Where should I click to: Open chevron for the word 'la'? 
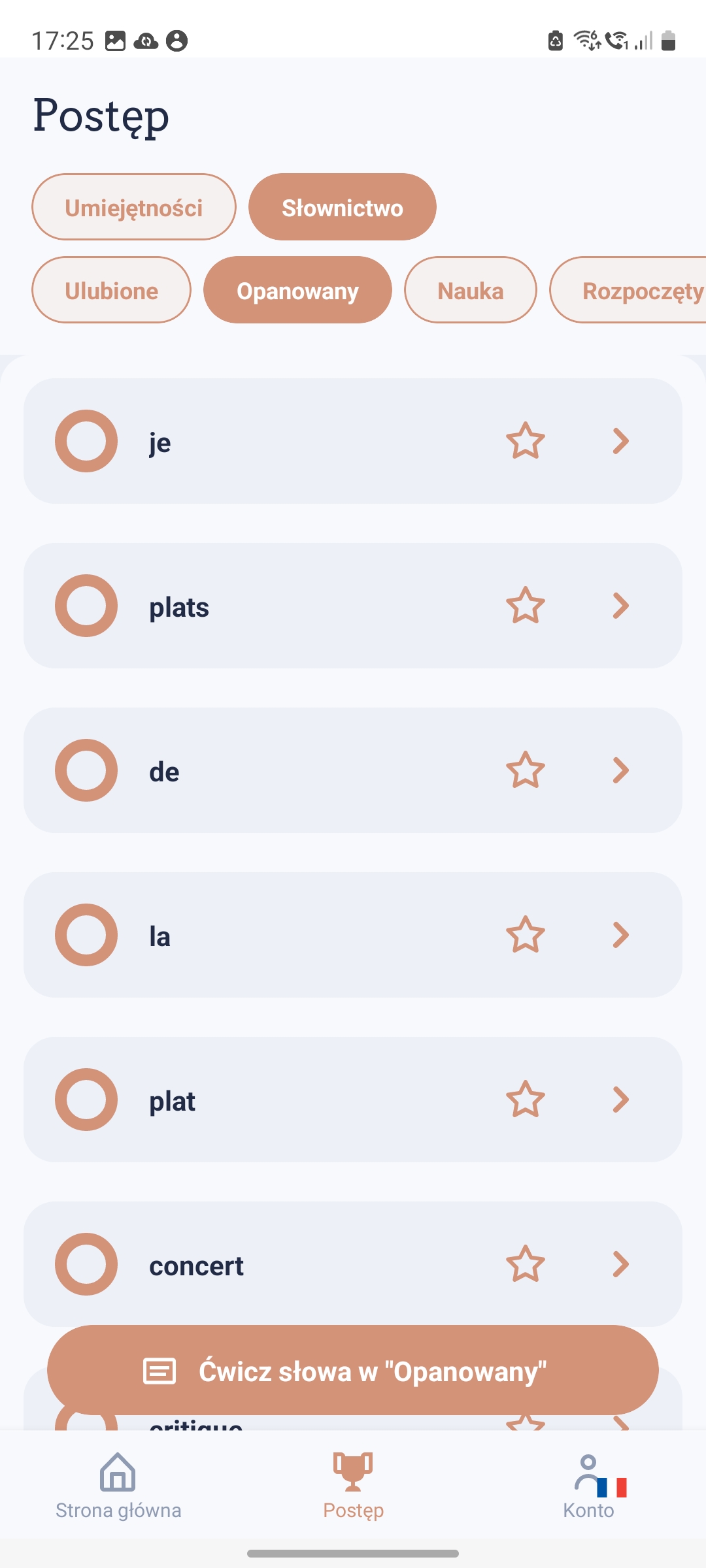620,935
